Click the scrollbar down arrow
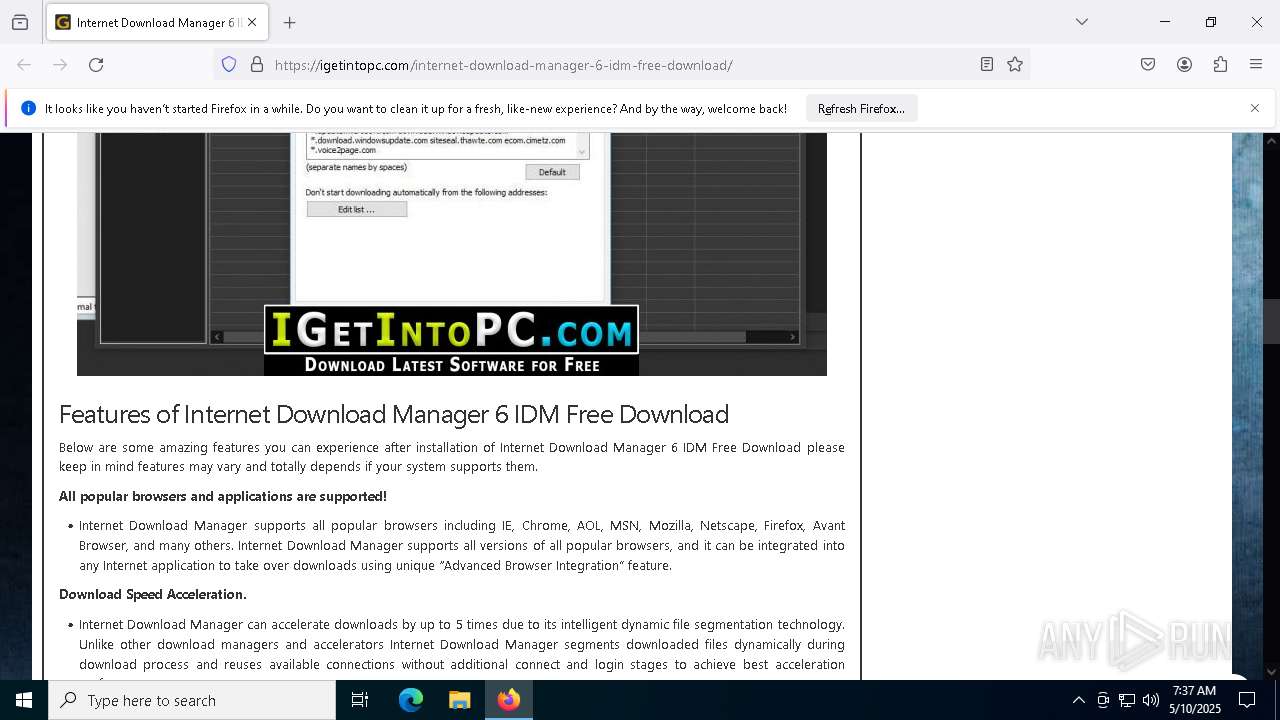This screenshot has height=720, width=1280. (x=1271, y=671)
